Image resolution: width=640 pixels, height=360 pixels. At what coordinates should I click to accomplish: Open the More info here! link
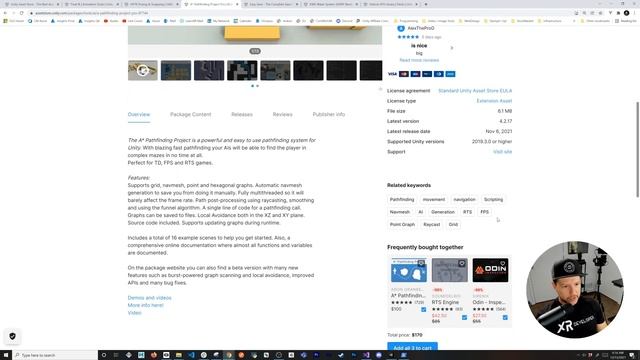tap(145, 305)
